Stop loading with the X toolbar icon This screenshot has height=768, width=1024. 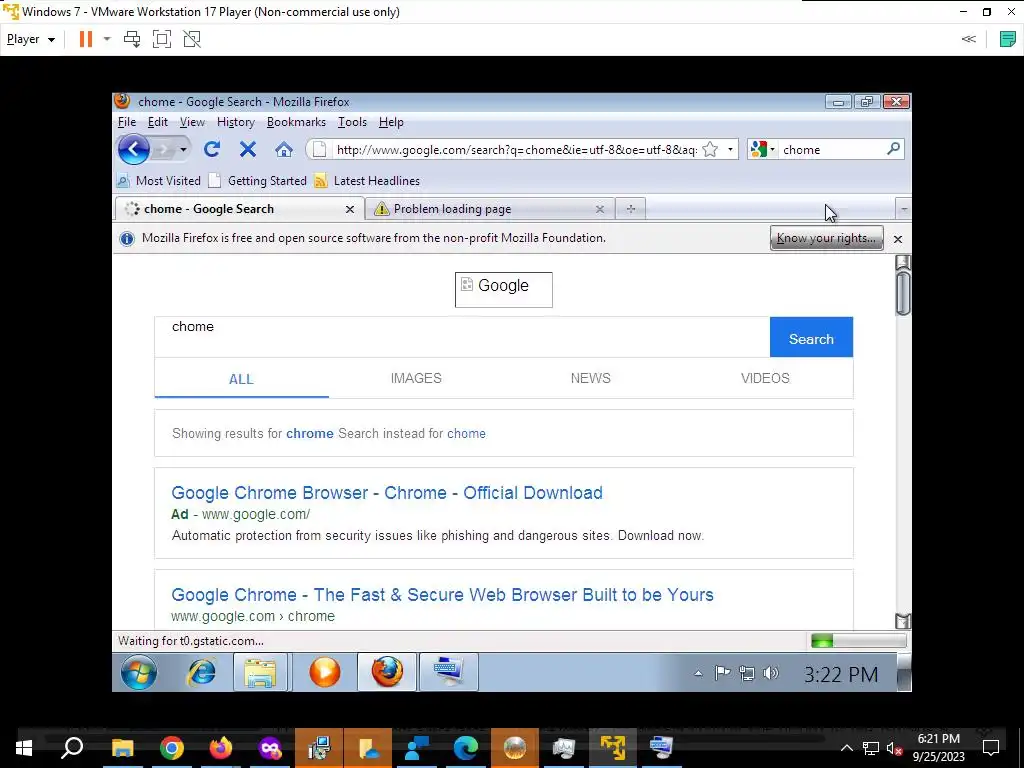(x=248, y=150)
